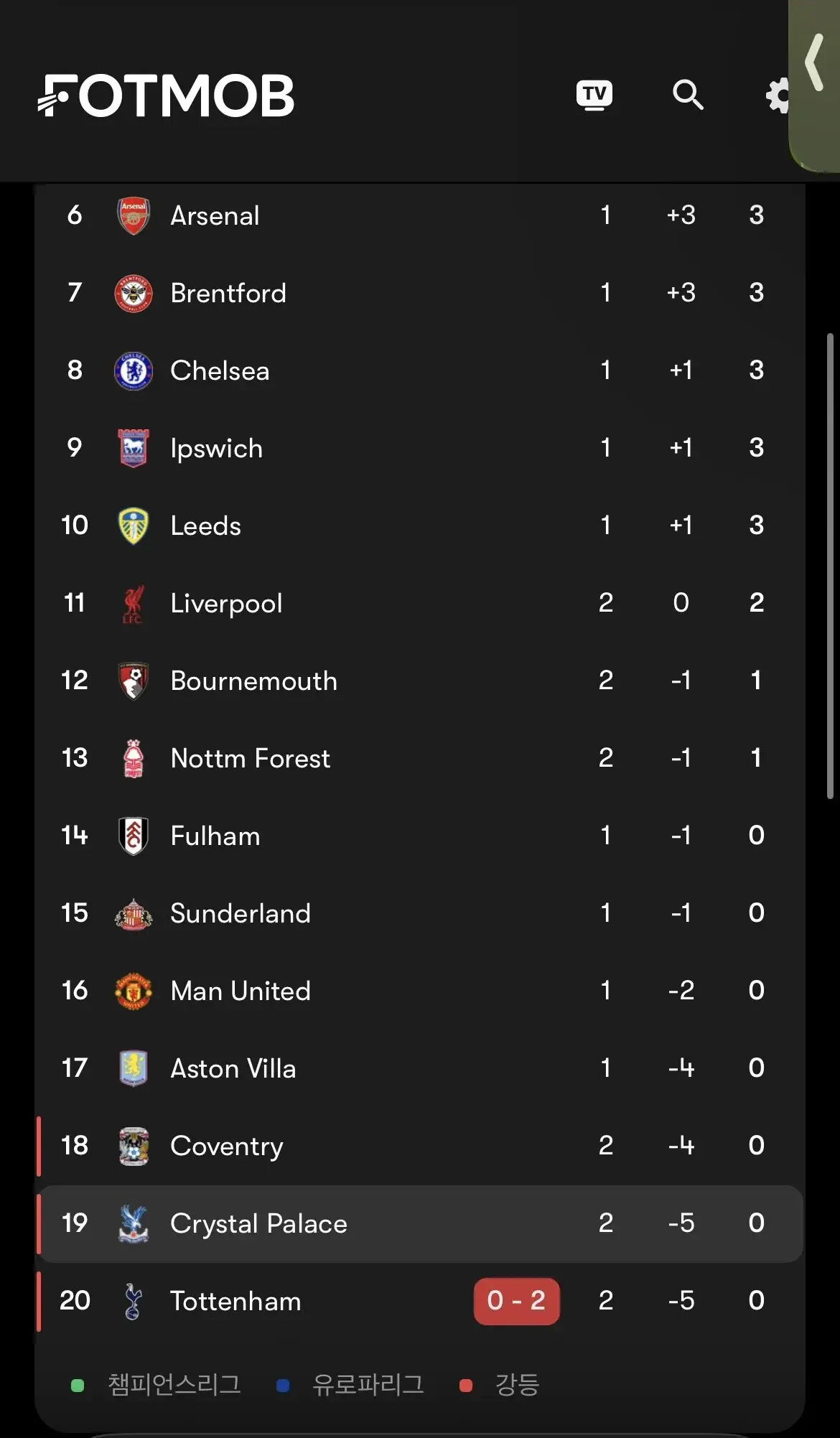The height and width of the screenshot is (1438, 840).
Task: Tap the Liverpool club crest
Action: click(x=134, y=603)
